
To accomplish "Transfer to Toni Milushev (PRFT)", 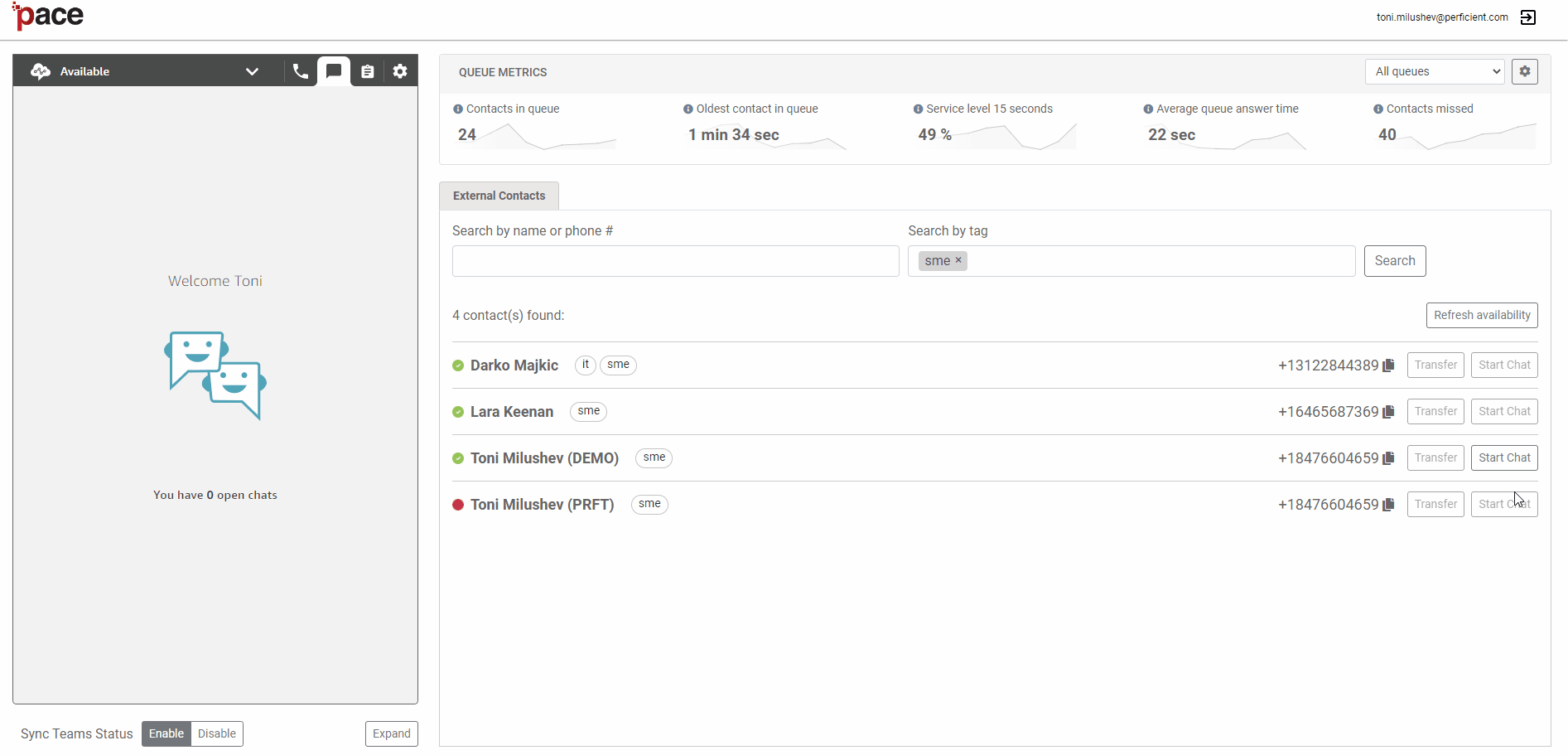I will [1435, 504].
